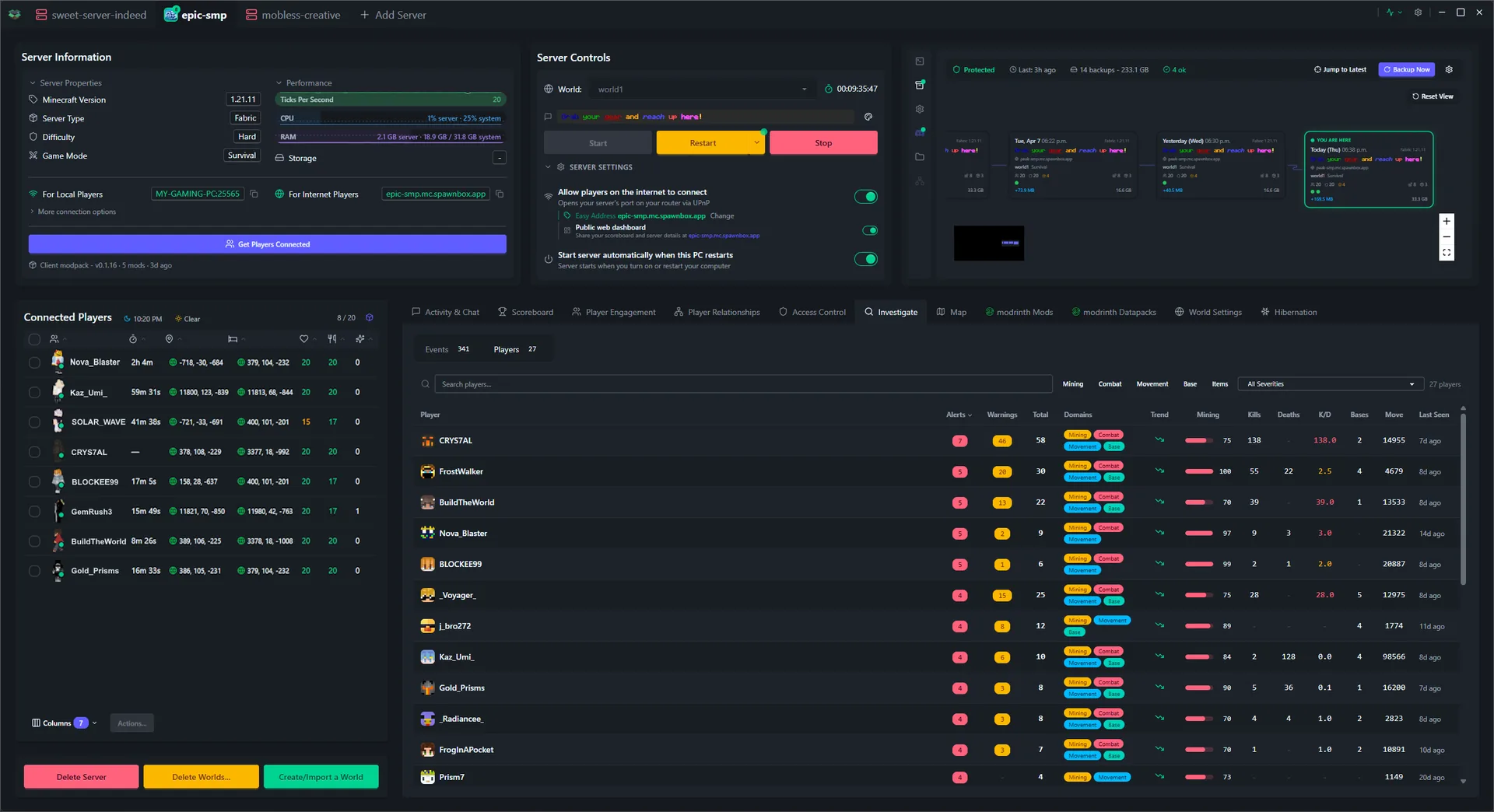Open the settings gear in the right sidebar
This screenshot has height=812, width=1494.
(920, 109)
